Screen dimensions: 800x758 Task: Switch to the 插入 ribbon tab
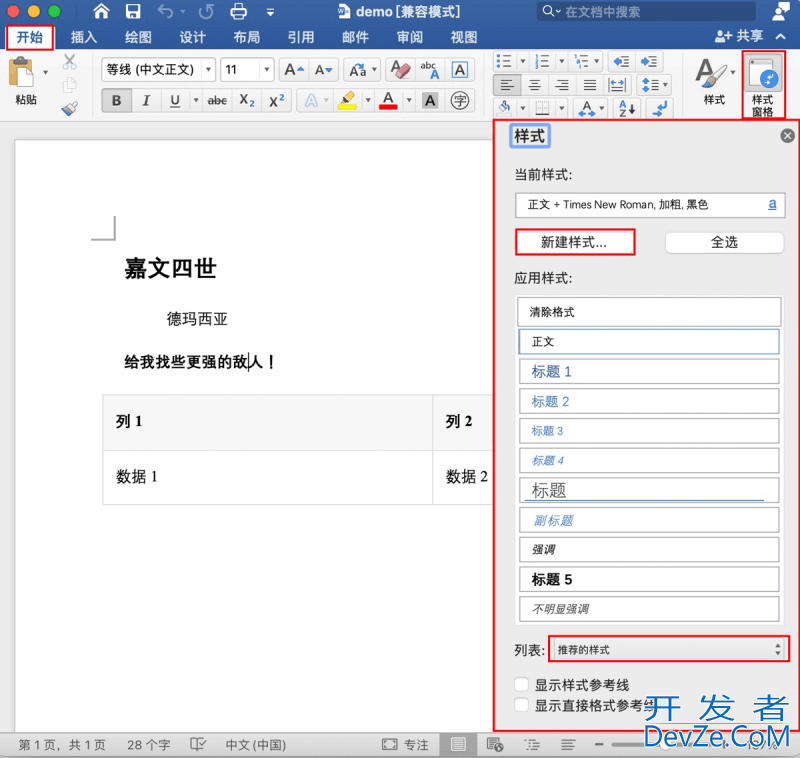[83, 37]
